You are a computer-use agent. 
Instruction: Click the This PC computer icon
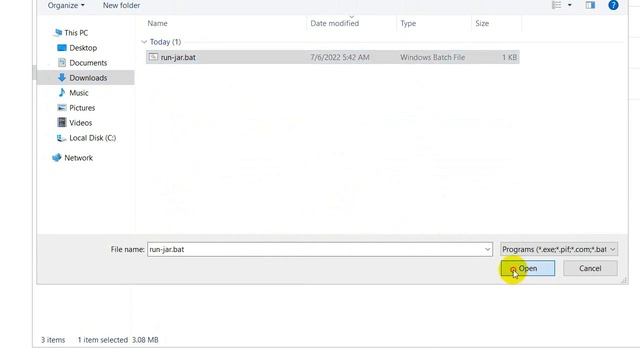tap(58, 33)
